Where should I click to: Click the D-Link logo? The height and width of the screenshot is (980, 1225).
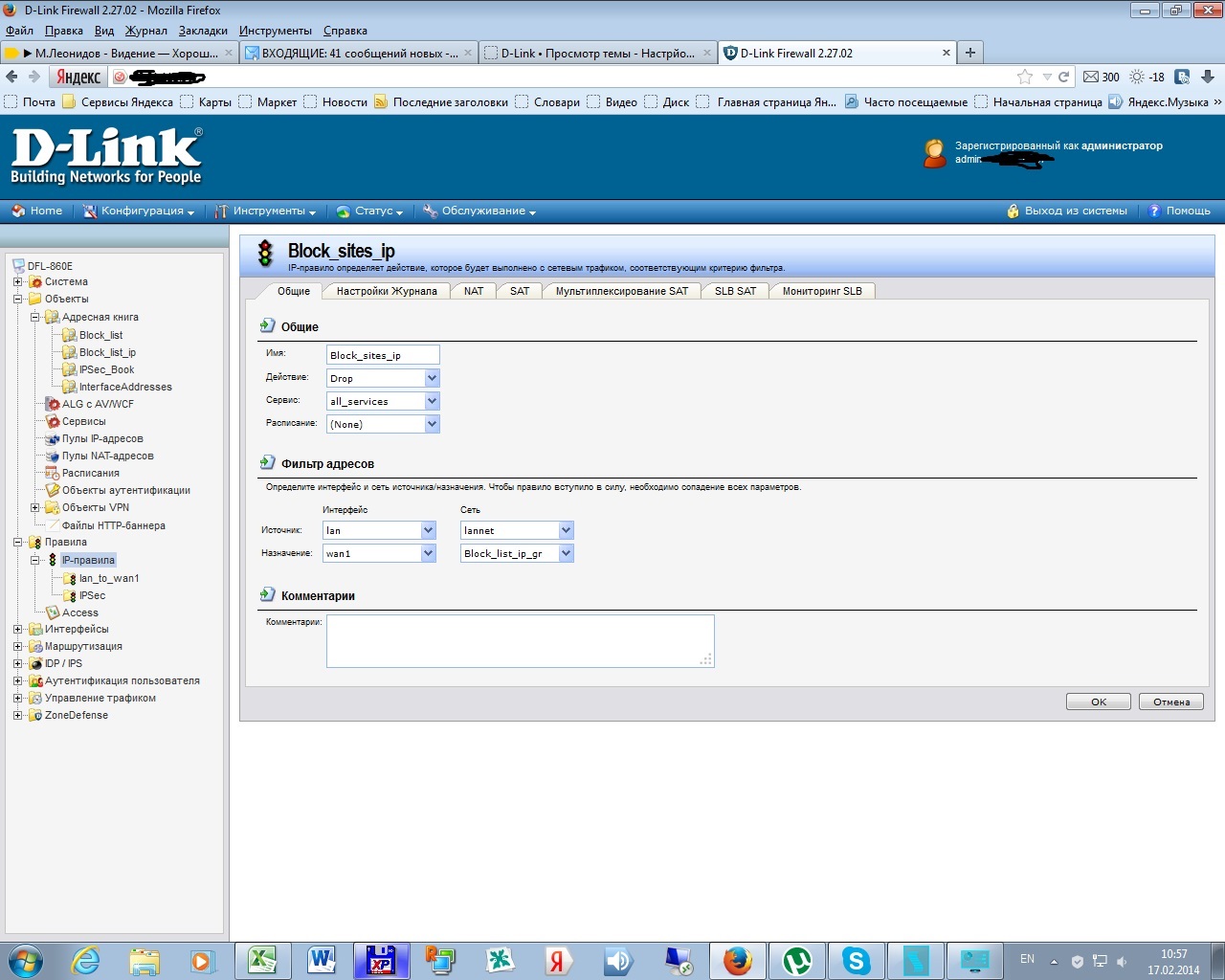[106, 156]
